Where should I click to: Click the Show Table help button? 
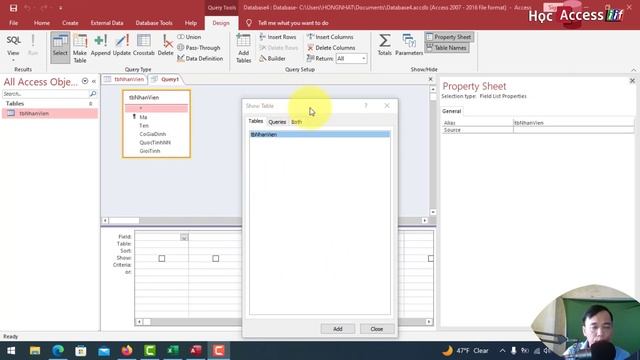366,106
